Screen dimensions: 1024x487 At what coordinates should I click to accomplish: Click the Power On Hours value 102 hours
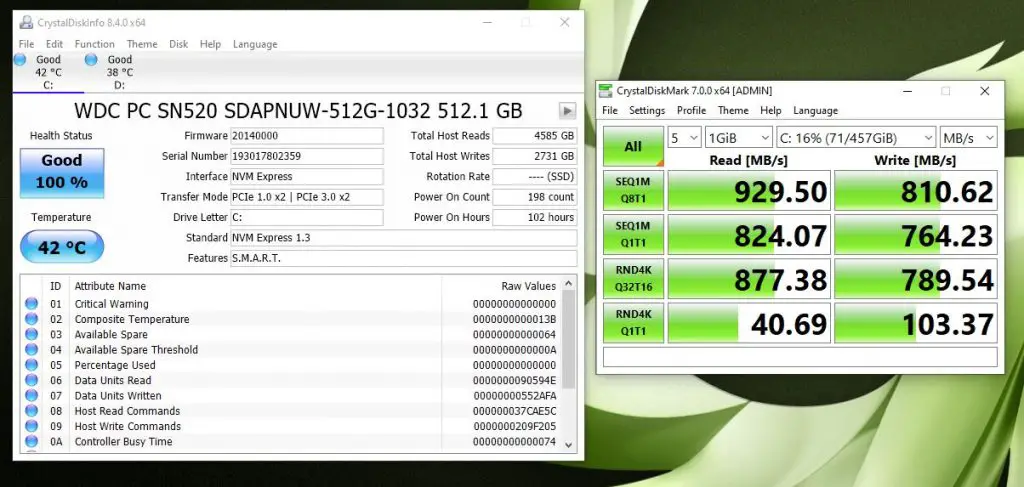click(534, 217)
